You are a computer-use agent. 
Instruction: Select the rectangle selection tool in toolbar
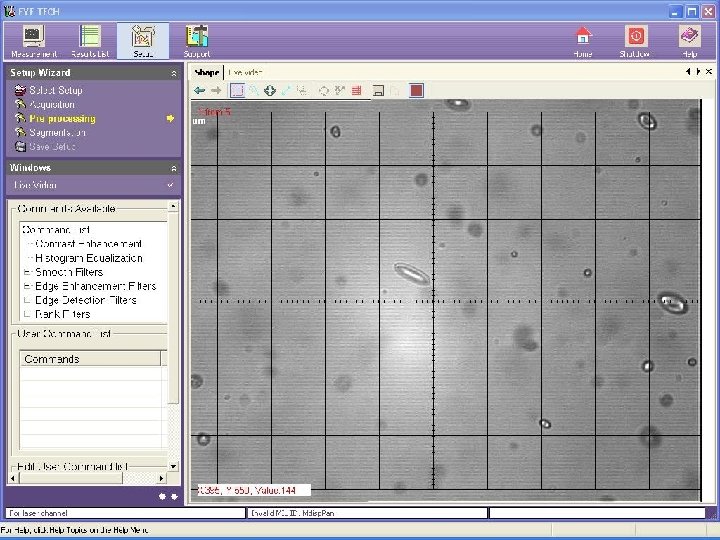coord(237,90)
